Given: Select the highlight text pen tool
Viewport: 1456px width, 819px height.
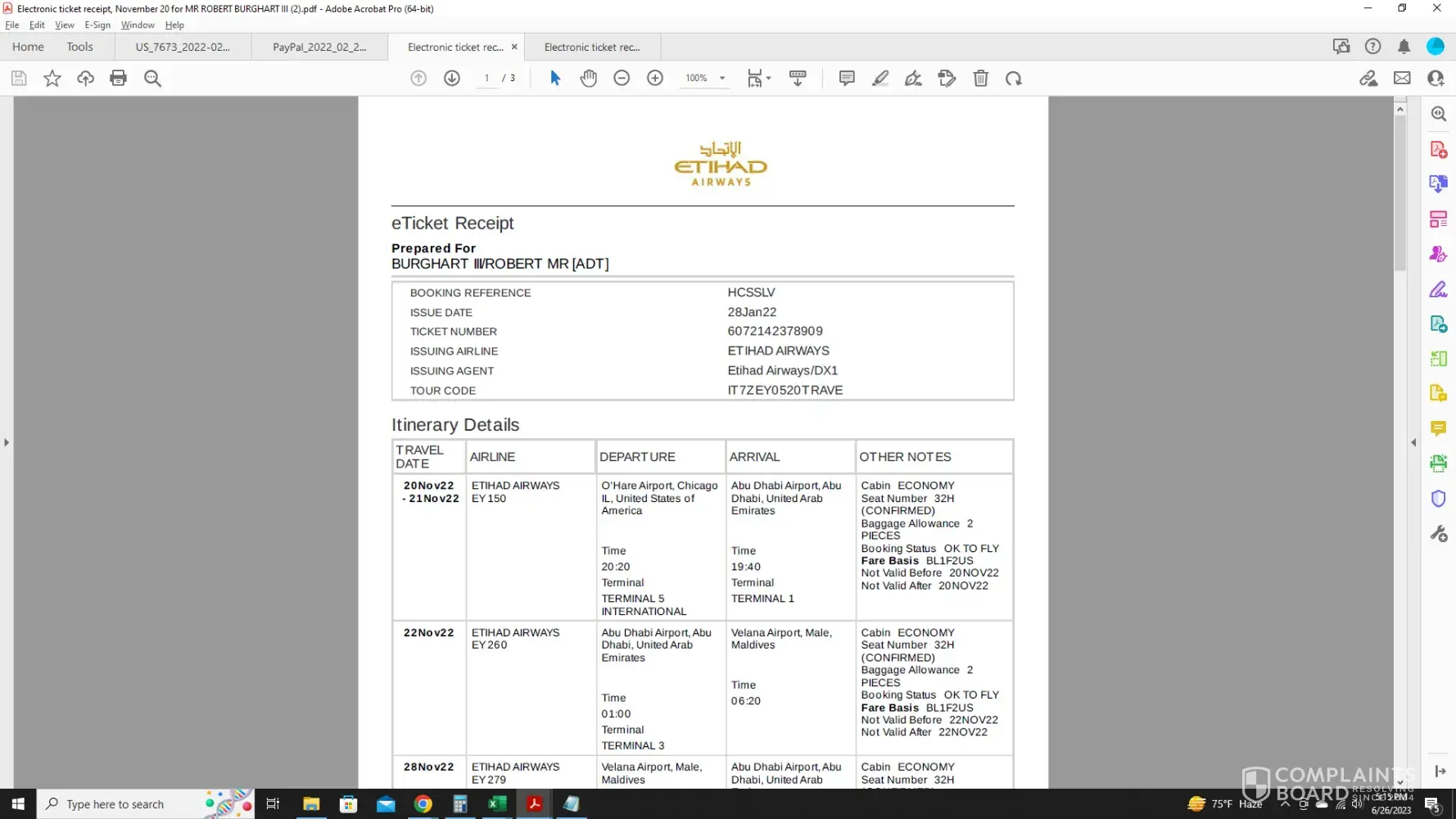Looking at the screenshot, I should [880, 79].
